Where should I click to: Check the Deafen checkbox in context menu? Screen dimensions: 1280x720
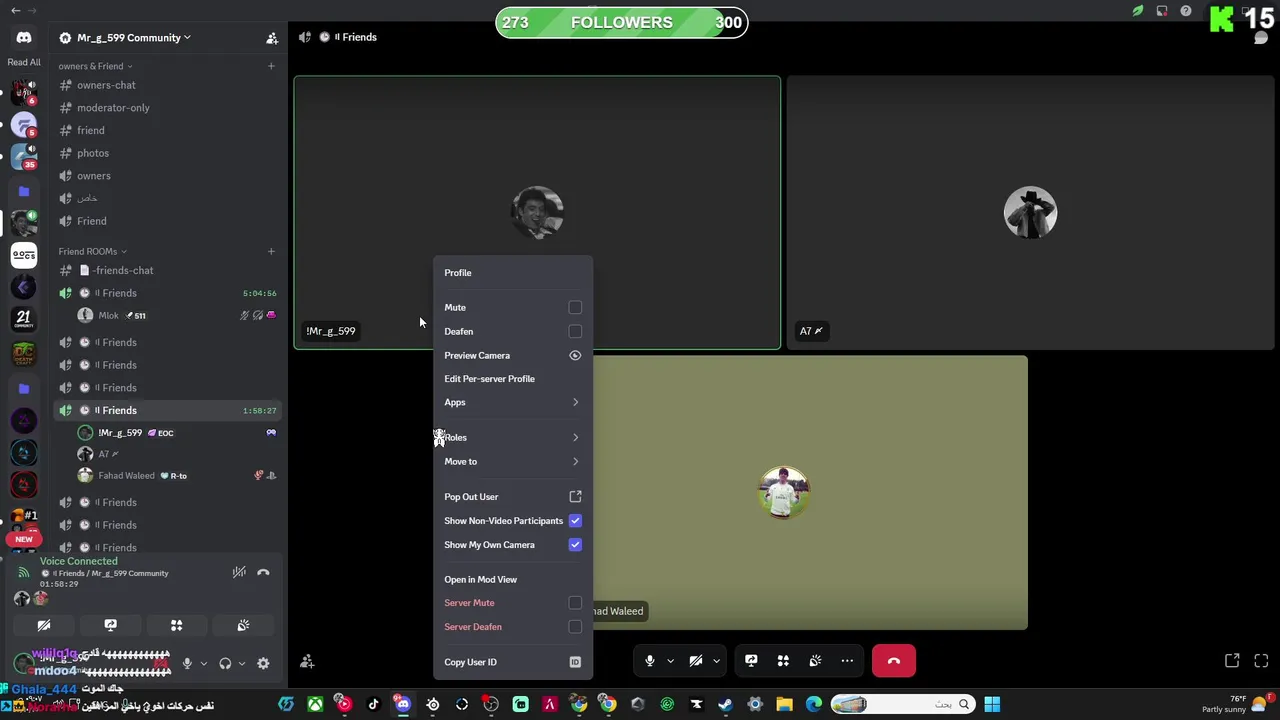click(575, 331)
